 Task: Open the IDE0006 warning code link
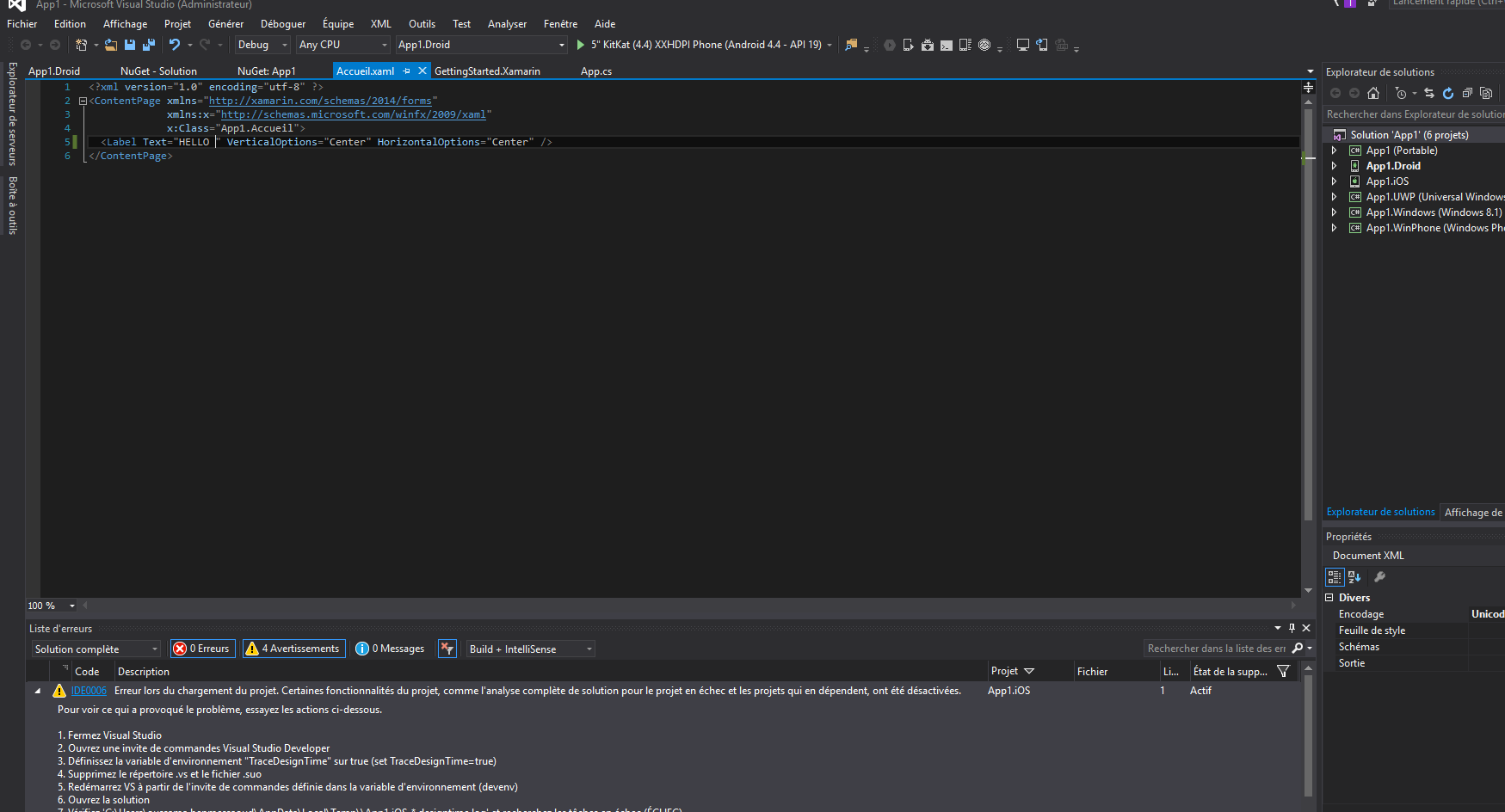[89, 691]
